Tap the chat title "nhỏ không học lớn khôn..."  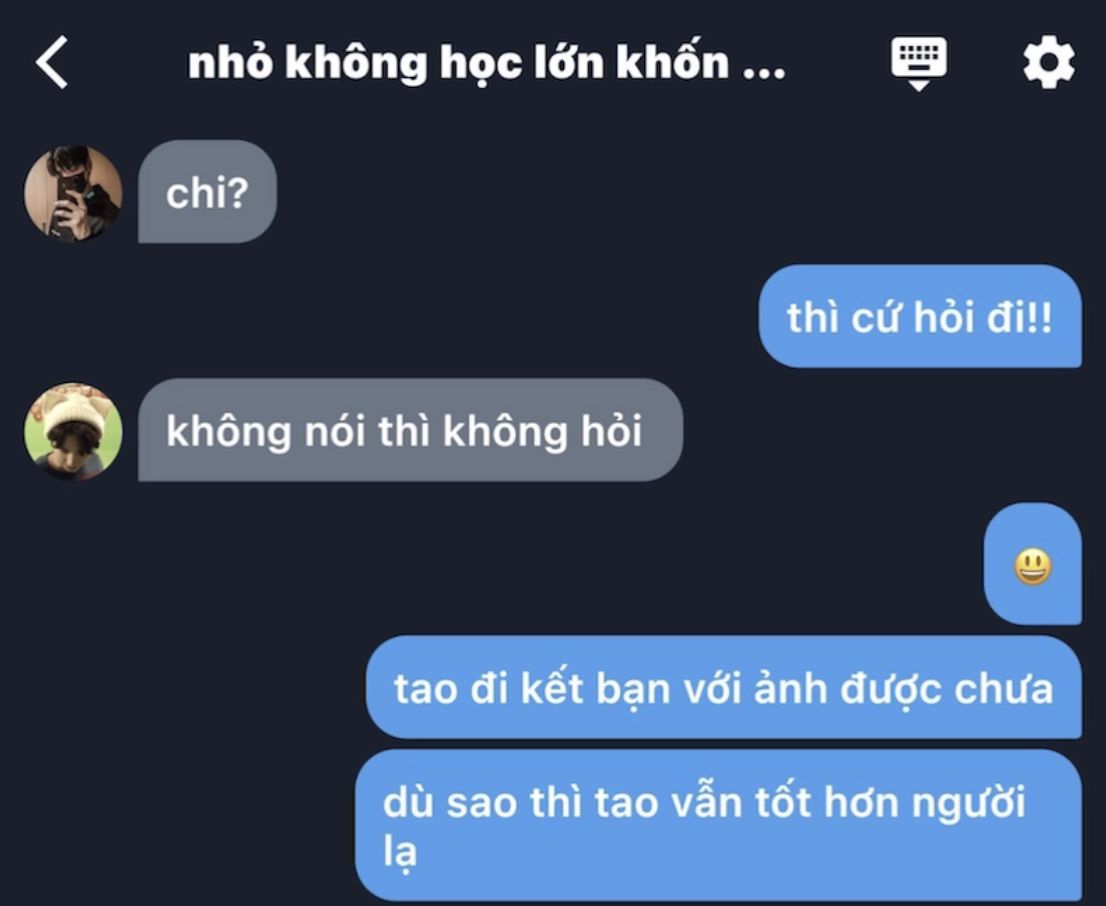coord(486,63)
